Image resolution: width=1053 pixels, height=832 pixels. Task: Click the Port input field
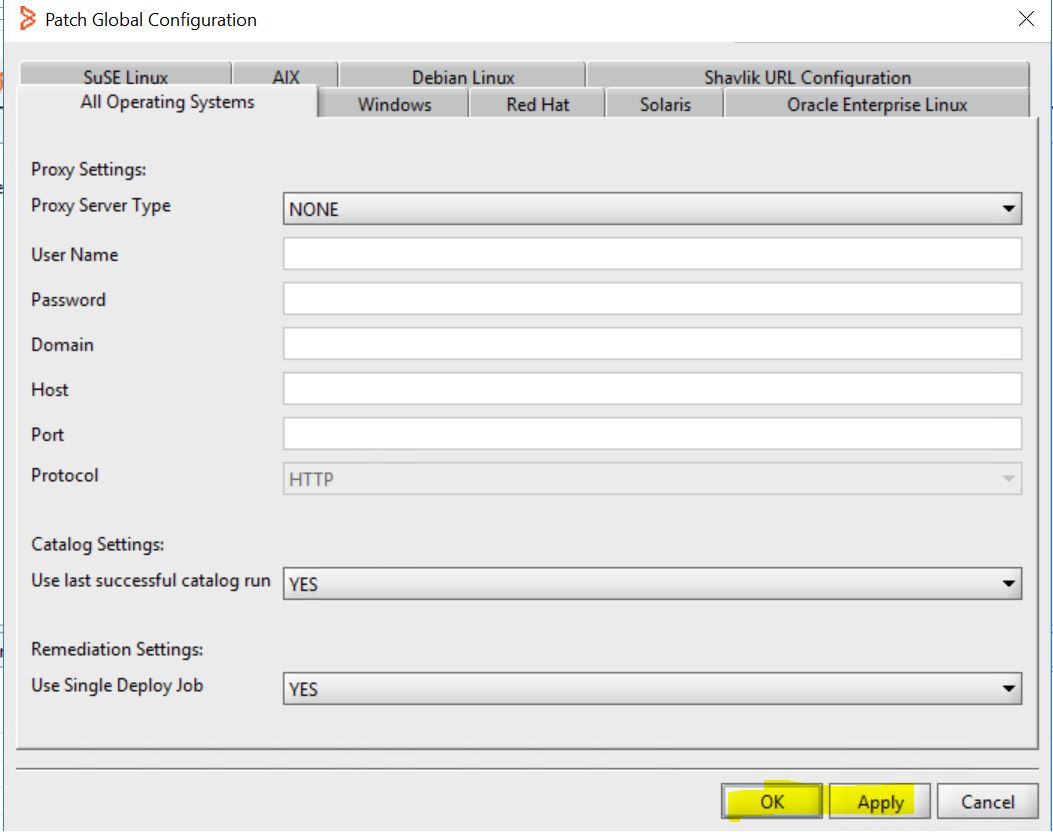[x=652, y=434]
